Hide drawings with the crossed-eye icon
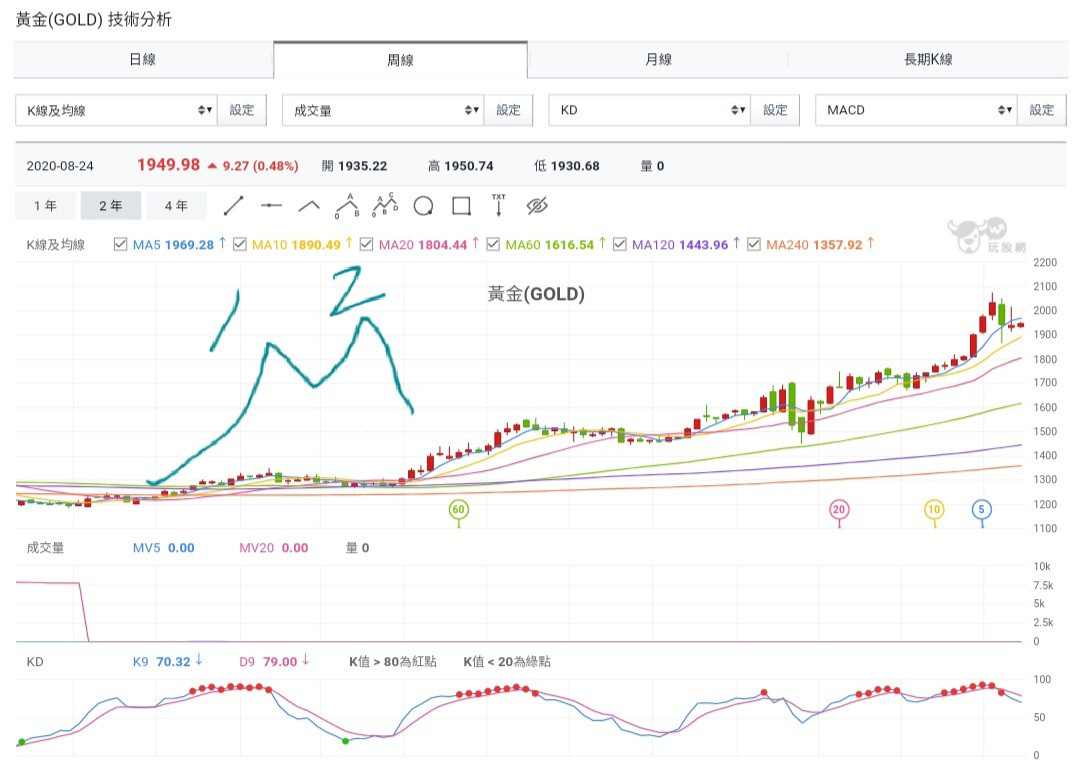The image size is (1080, 766). tap(537, 206)
